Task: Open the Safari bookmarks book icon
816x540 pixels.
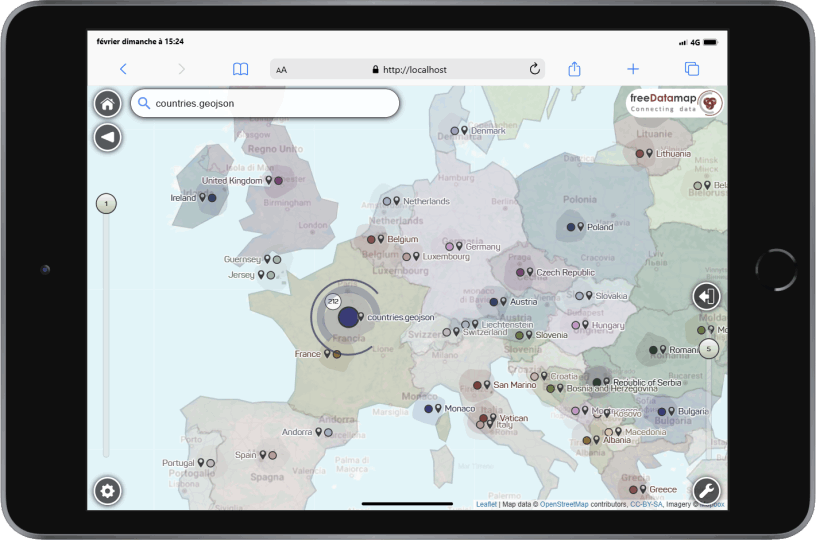Action: click(x=240, y=69)
